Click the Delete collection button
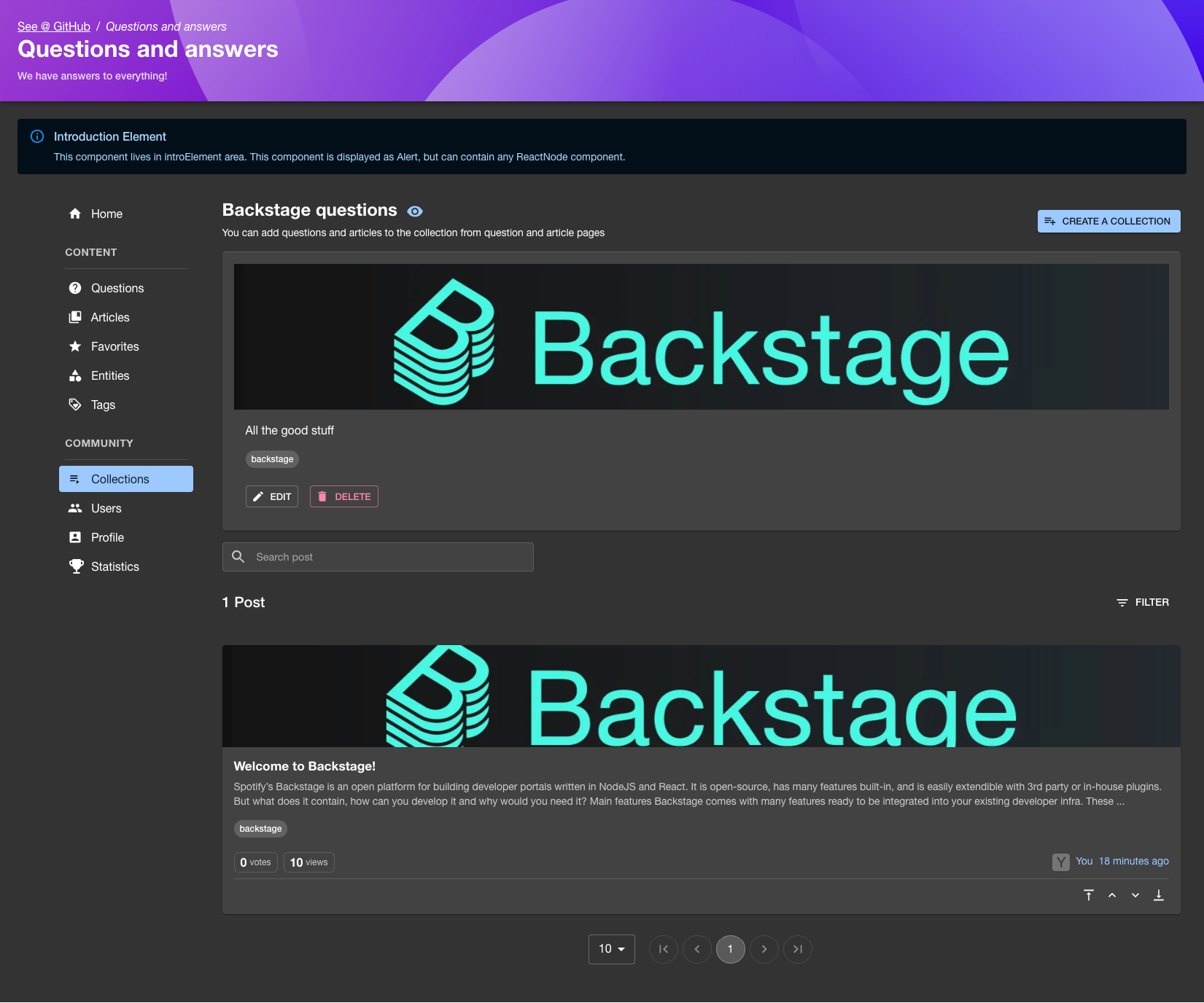 pos(344,496)
